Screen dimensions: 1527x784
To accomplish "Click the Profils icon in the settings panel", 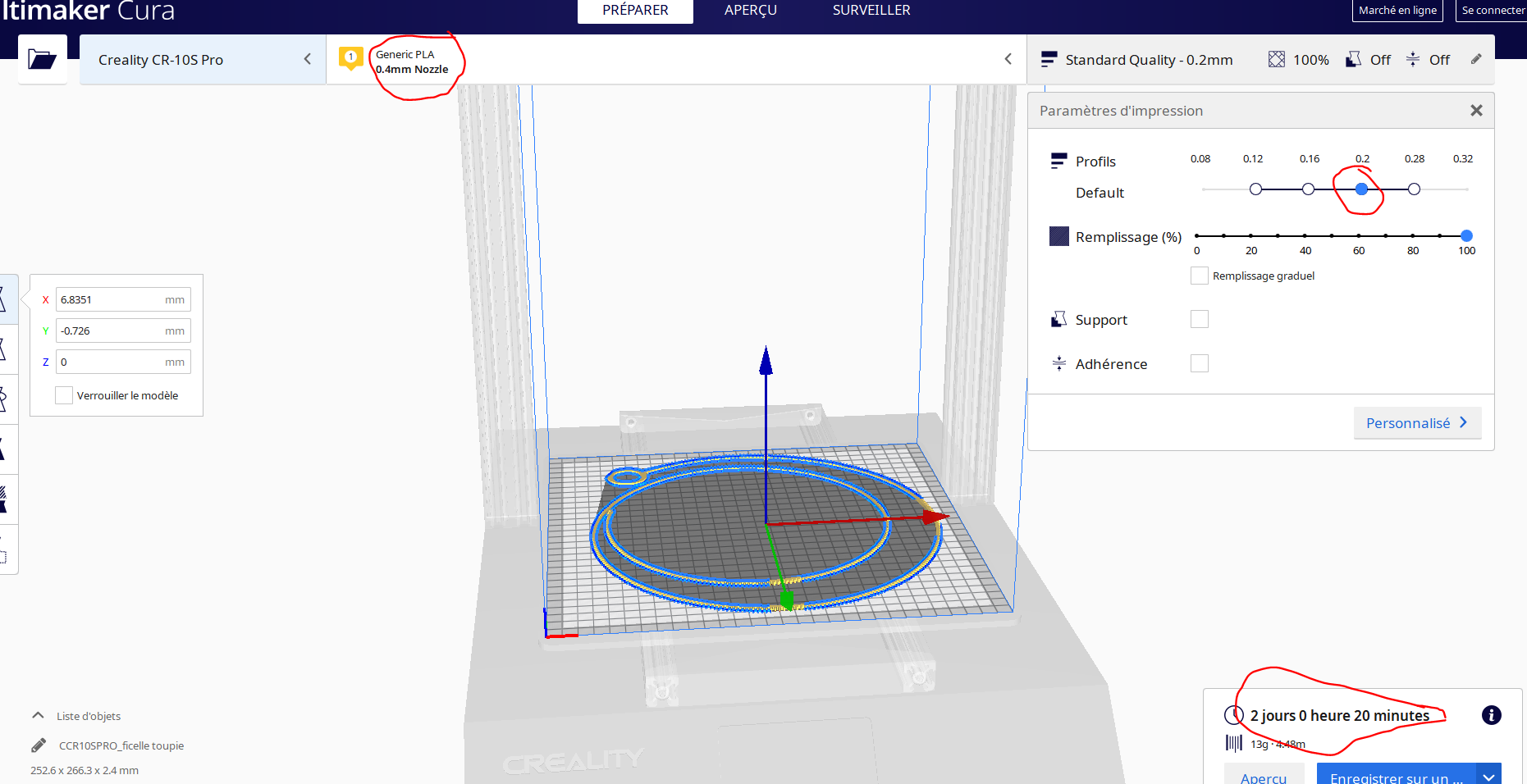I will [1059, 161].
